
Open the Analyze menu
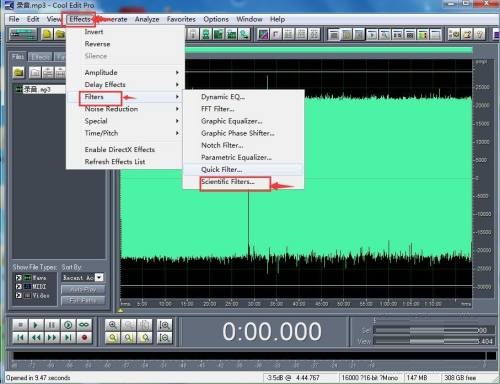pos(147,19)
